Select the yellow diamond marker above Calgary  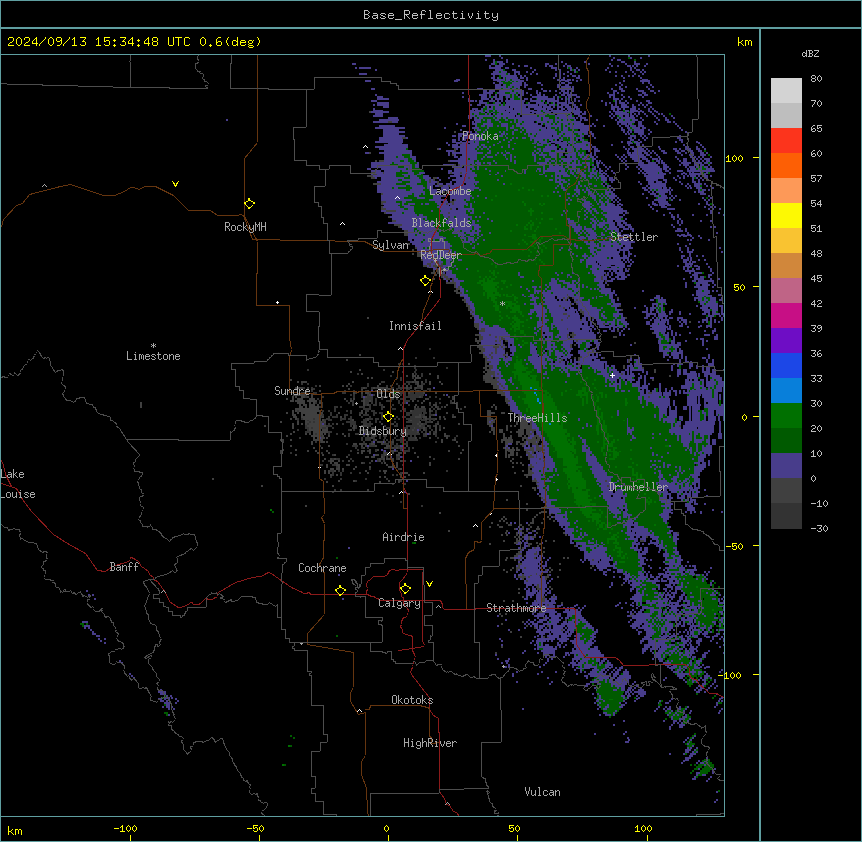tap(406, 589)
